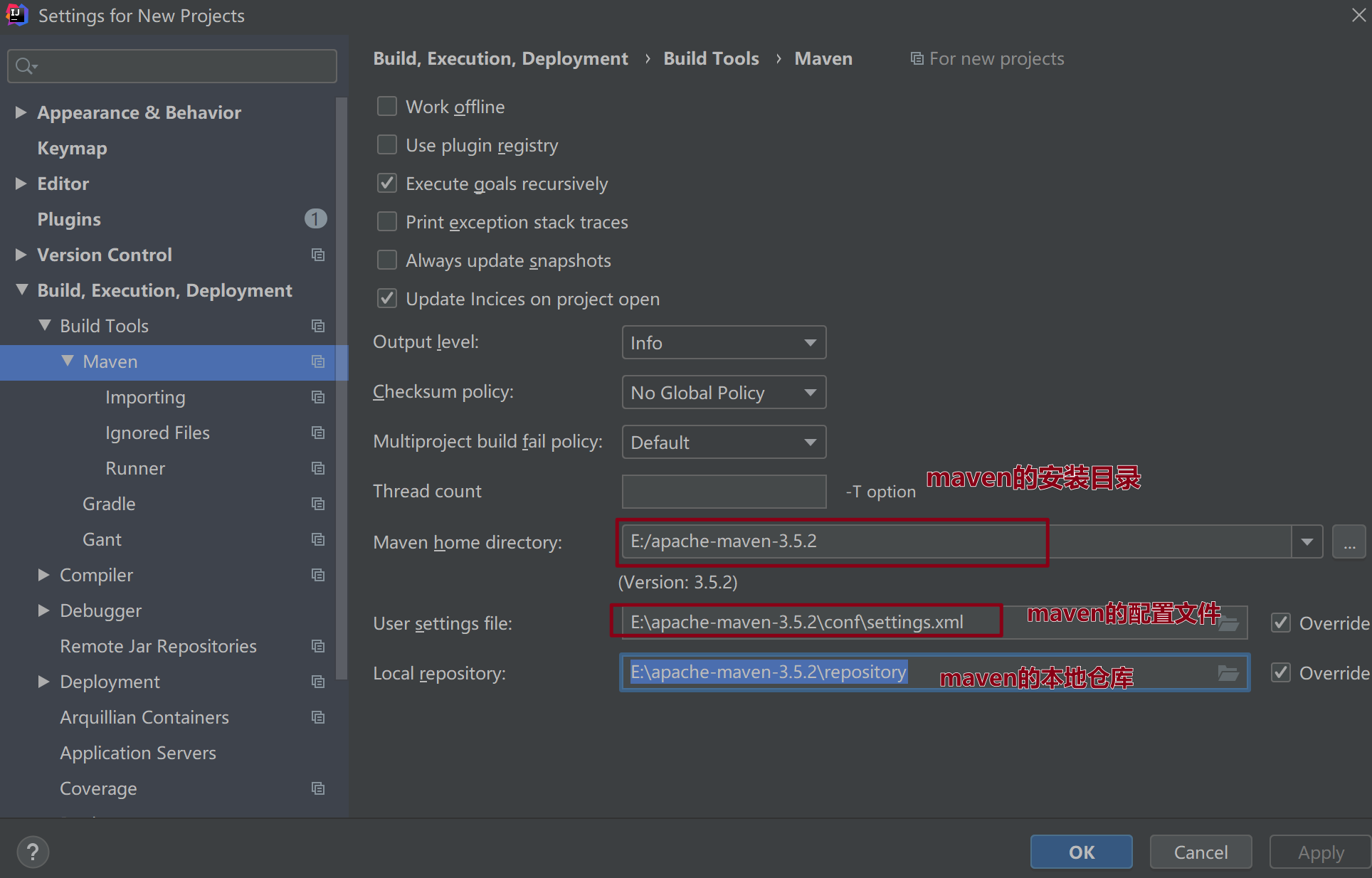The width and height of the screenshot is (1372, 878).
Task: Expand the Editor tree node
Action: (x=21, y=184)
